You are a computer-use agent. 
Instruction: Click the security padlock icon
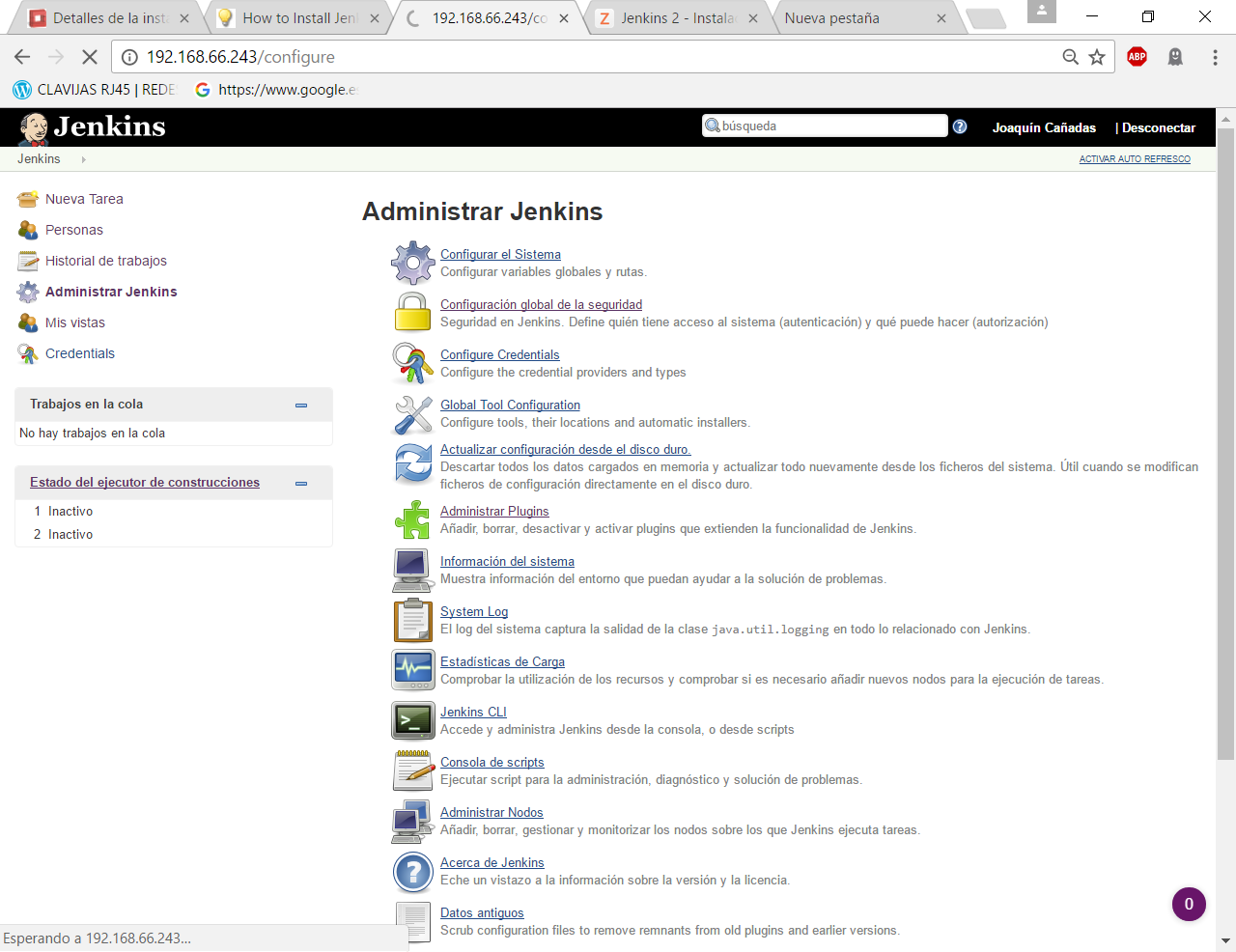click(413, 313)
